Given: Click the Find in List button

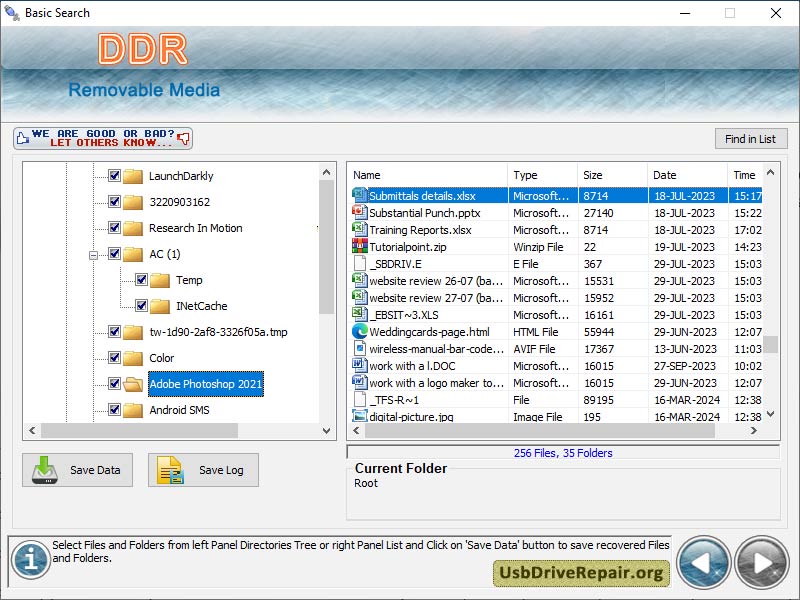Looking at the screenshot, I should 751,138.
